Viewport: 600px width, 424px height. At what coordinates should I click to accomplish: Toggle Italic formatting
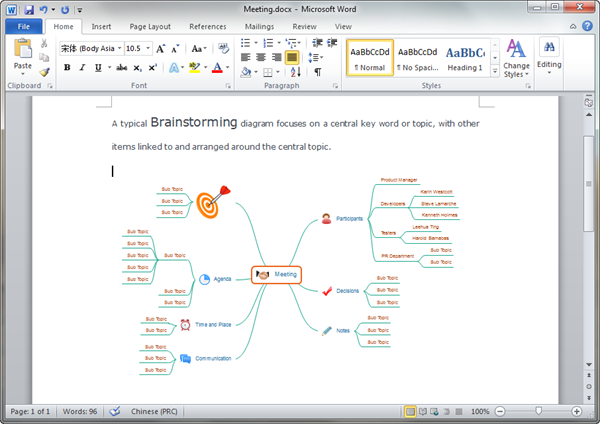[84, 68]
